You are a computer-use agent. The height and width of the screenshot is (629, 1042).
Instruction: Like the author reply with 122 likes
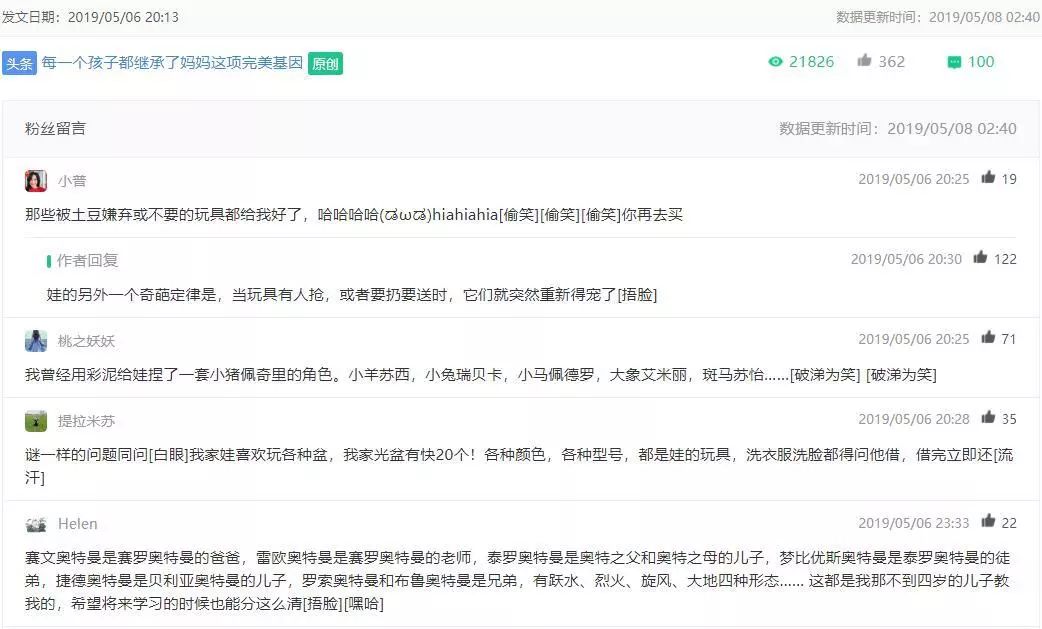coord(980,257)
